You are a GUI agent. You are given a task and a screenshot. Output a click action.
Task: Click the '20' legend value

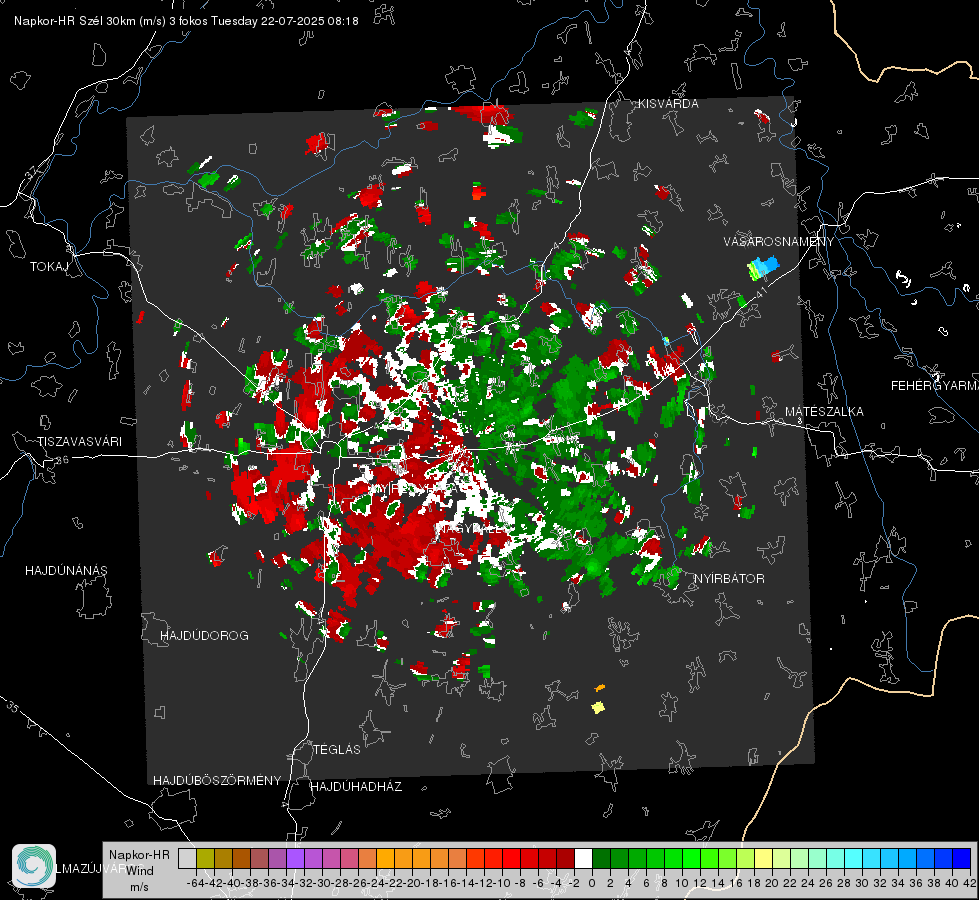coord(772,883)
